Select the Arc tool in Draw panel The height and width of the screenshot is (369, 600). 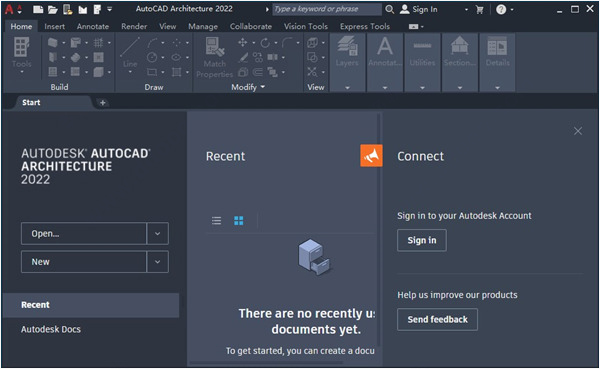(152, 42)
